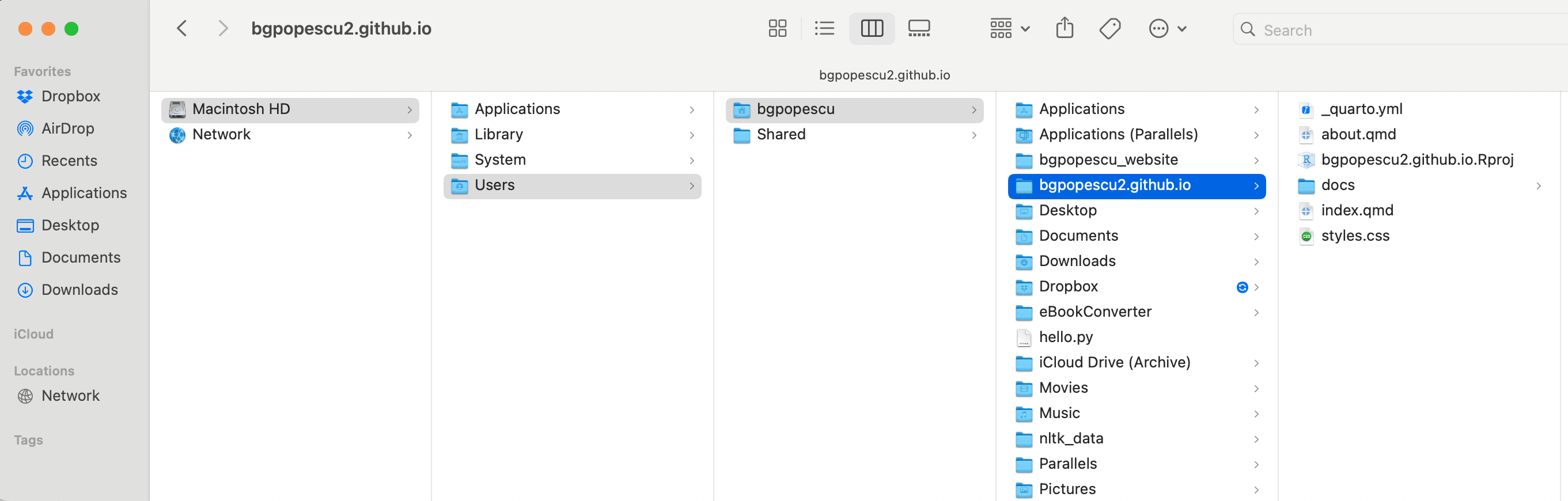The image size is (1568, 501).
Task: Open the bgpopescu_website folder
Action: [1108, 160]
